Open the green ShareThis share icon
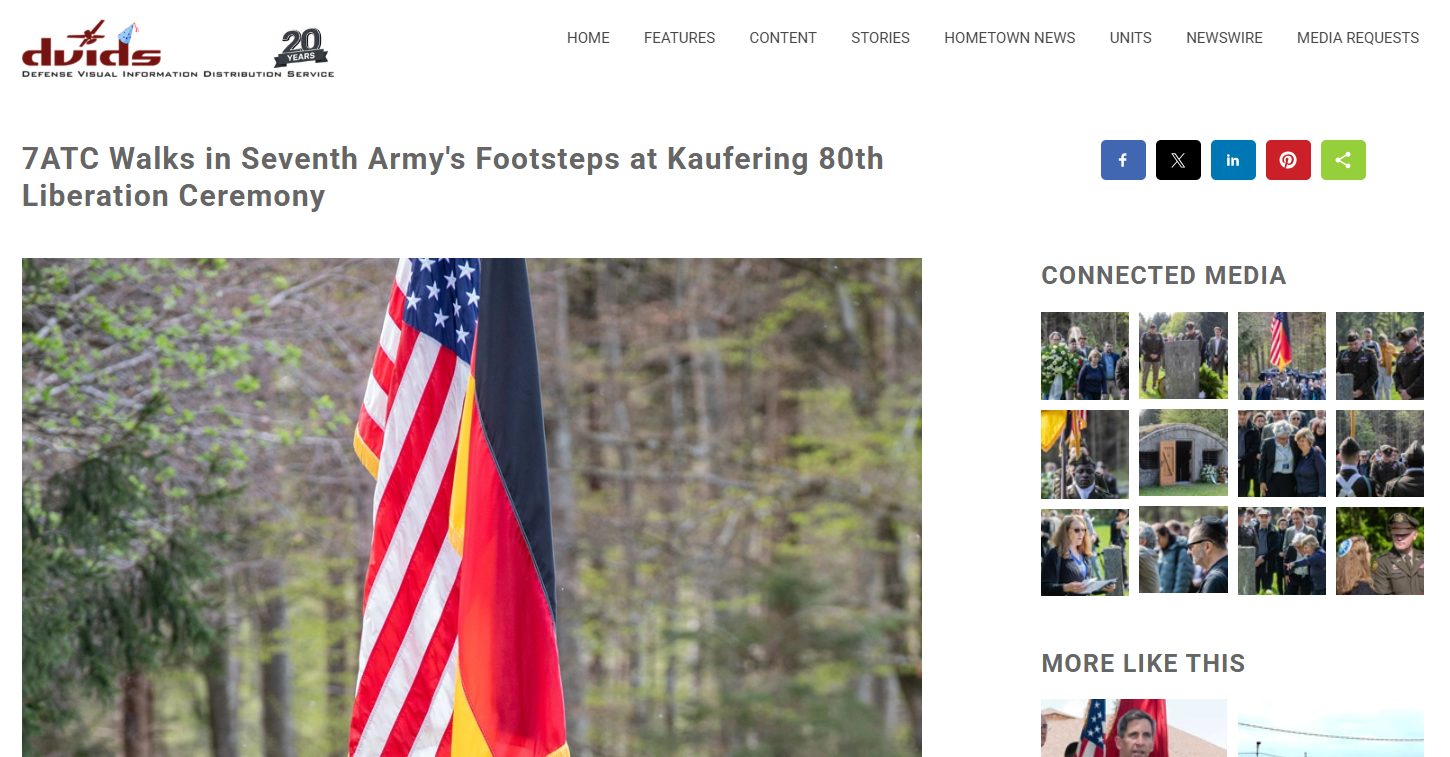The height and width of the screenshot is (757, 1450). point(1343,160)
